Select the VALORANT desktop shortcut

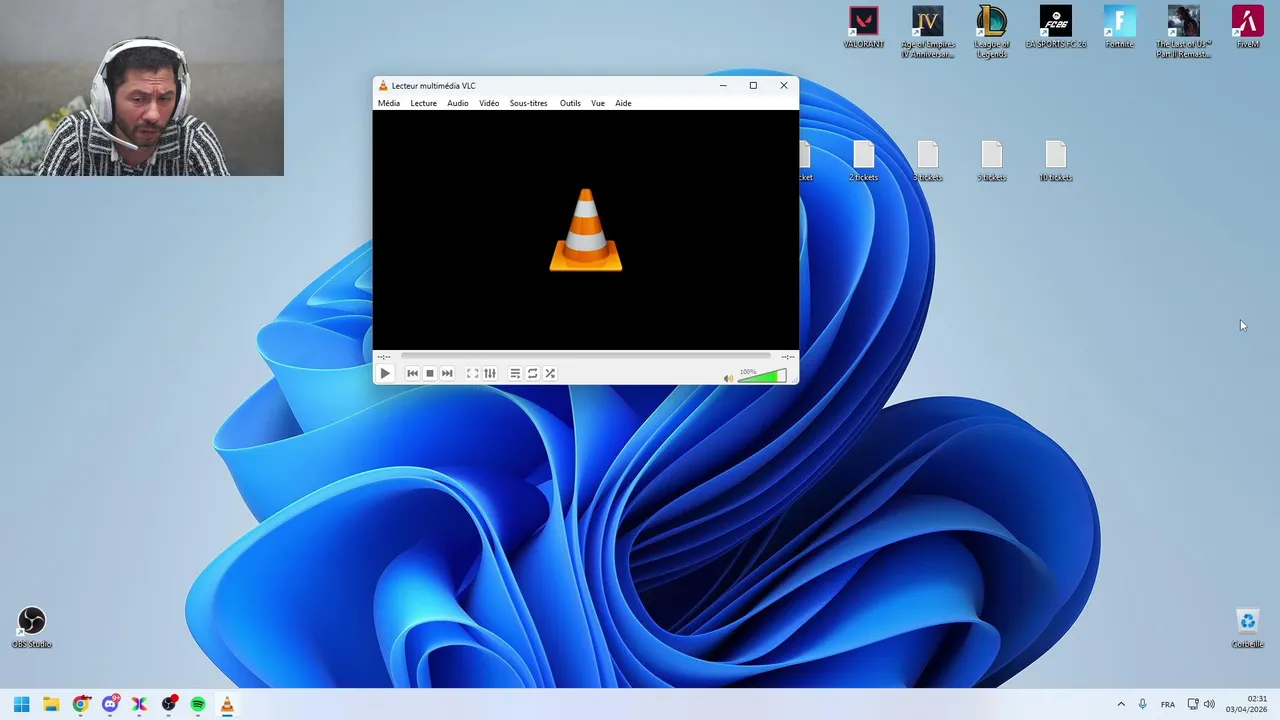[x=864, y=28]
